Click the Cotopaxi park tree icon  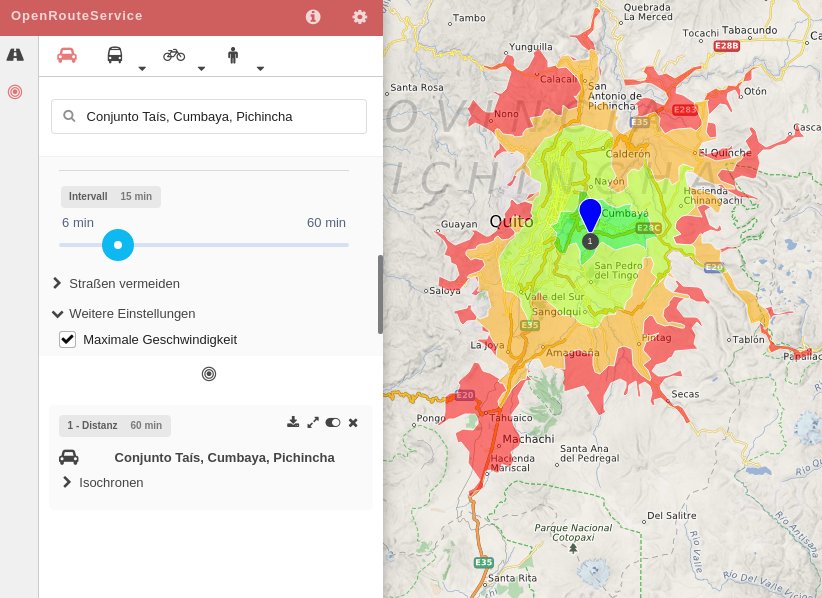pos(573,548)
